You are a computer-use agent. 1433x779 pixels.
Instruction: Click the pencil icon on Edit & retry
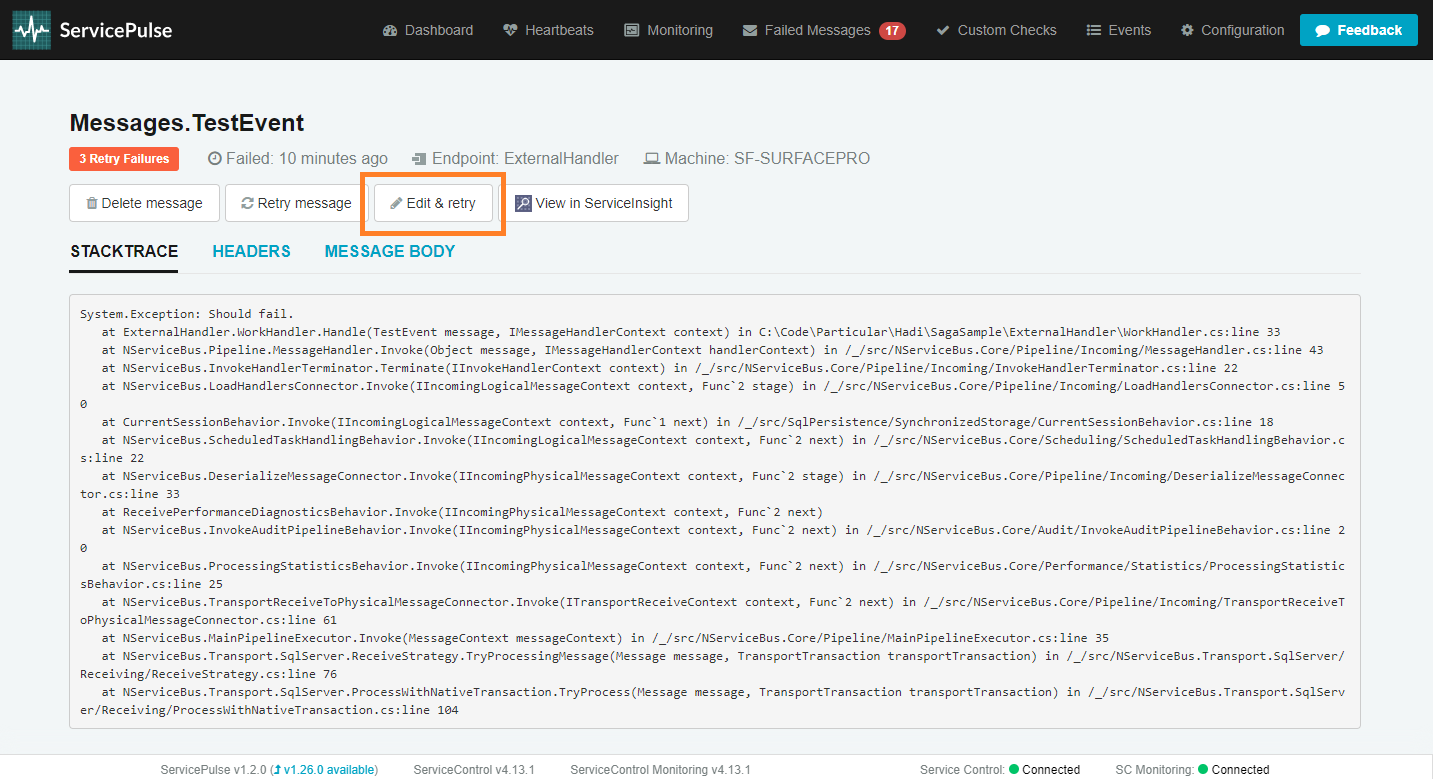(396, 203)
